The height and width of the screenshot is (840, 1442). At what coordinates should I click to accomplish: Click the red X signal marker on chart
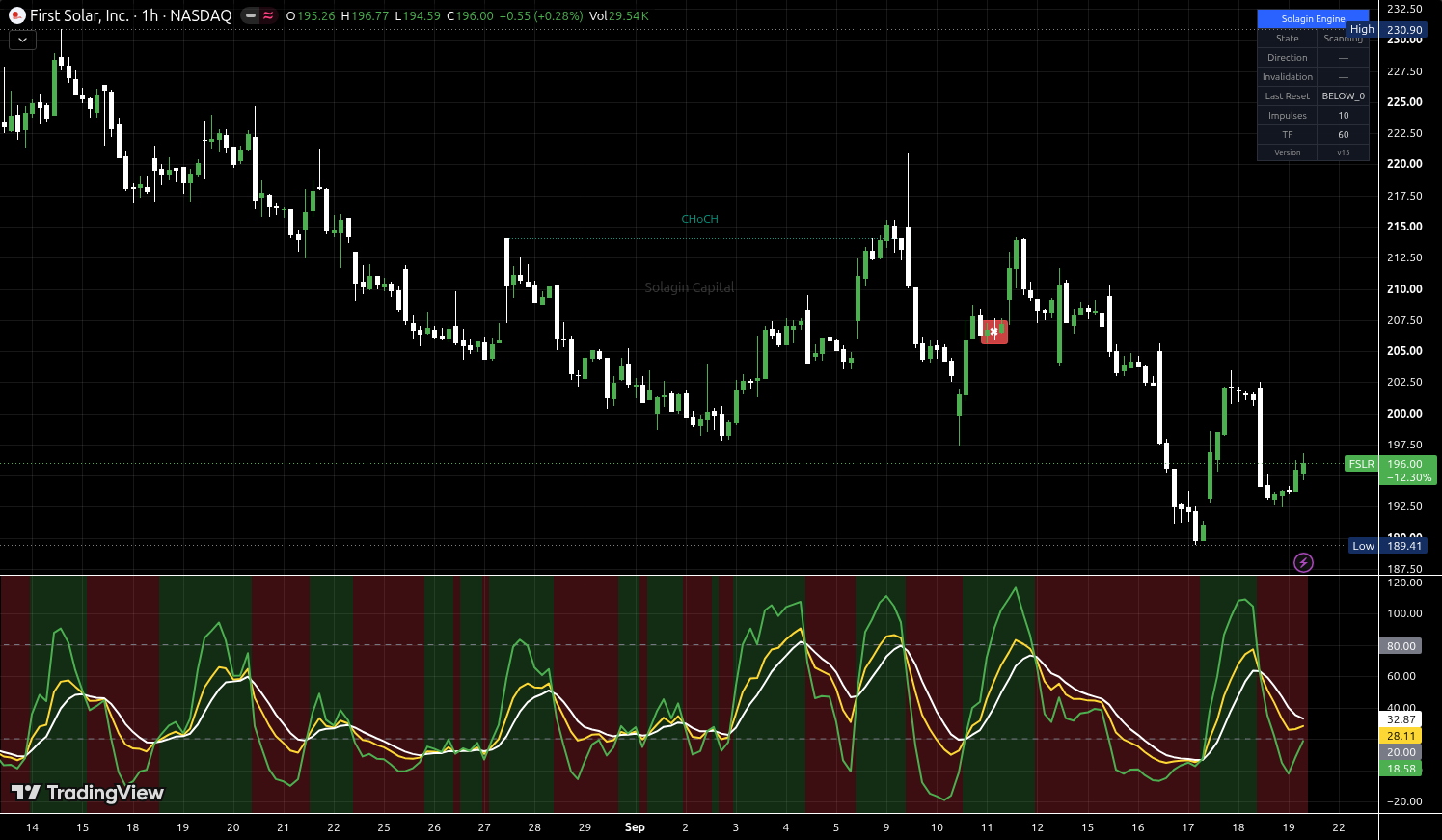click(994, 332)
